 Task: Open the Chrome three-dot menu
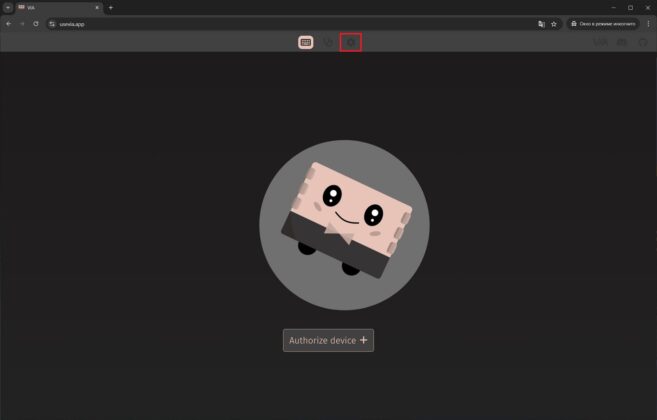[x=648, y=24]
